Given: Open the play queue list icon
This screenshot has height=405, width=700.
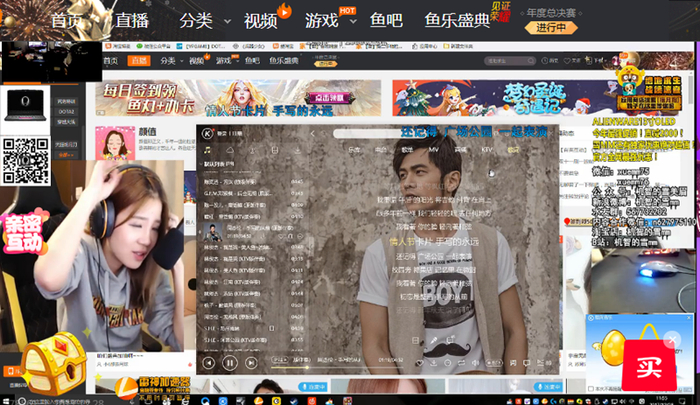Looking at the screenshot, I should click(543, 363).
